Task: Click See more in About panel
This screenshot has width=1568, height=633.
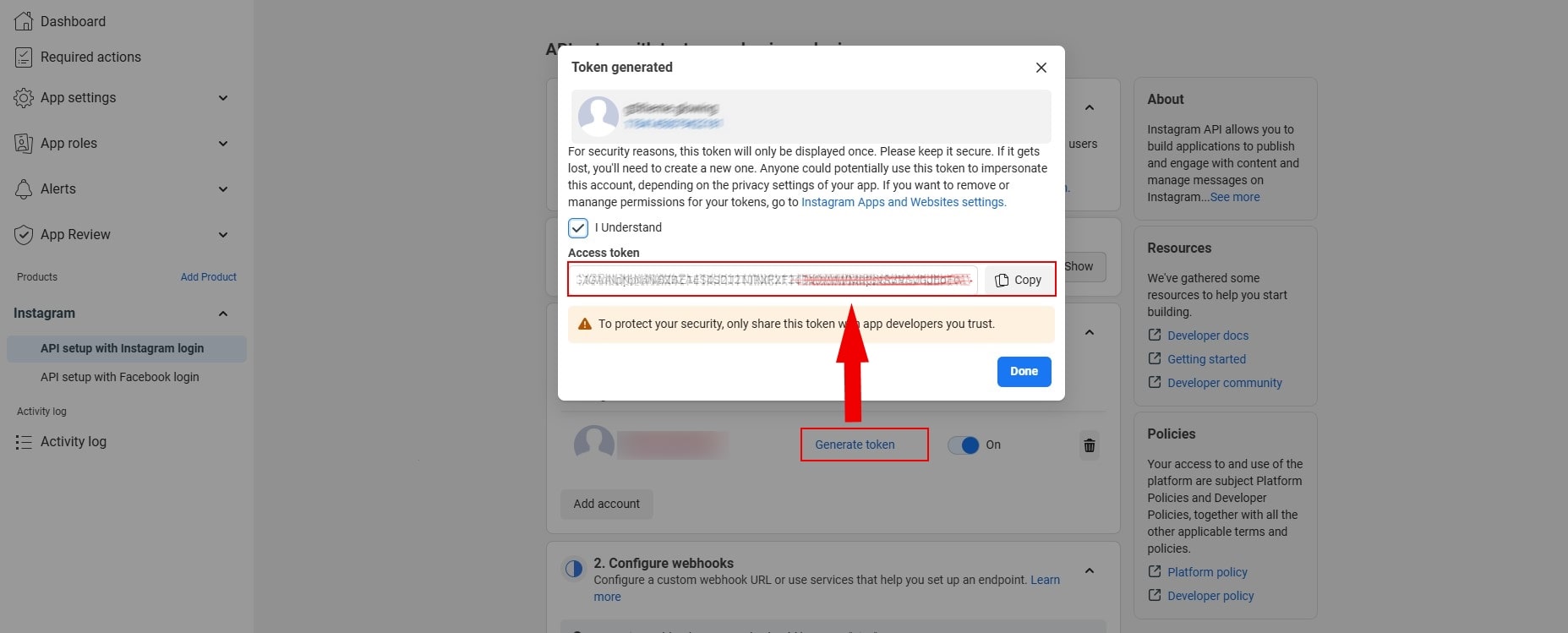Action: [1235, 197]
